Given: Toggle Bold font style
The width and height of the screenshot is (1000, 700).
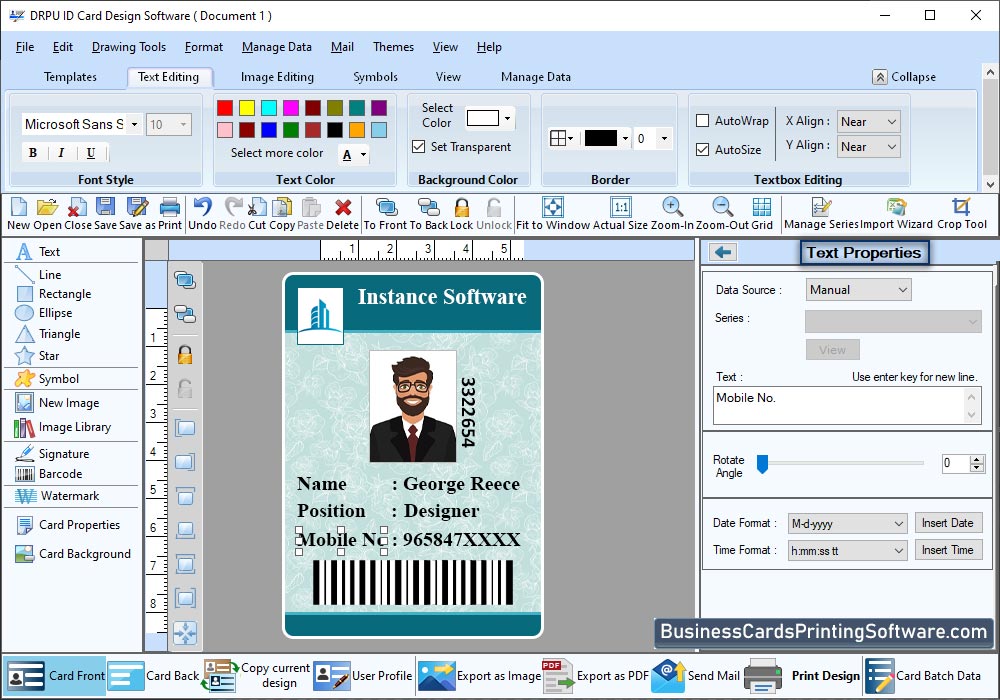Looking at the screenshot, I should pos(33,153).
